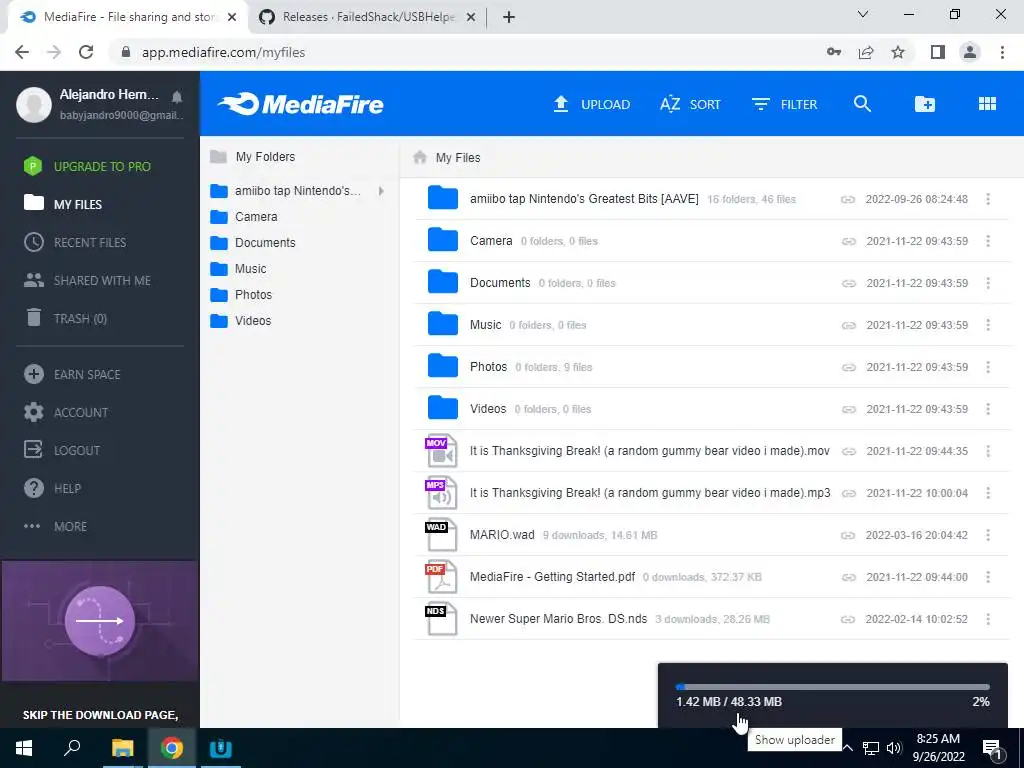1024x768 pixels.
Task: Select Videos folder in the My Folders tree
Action: coord(240,321)
